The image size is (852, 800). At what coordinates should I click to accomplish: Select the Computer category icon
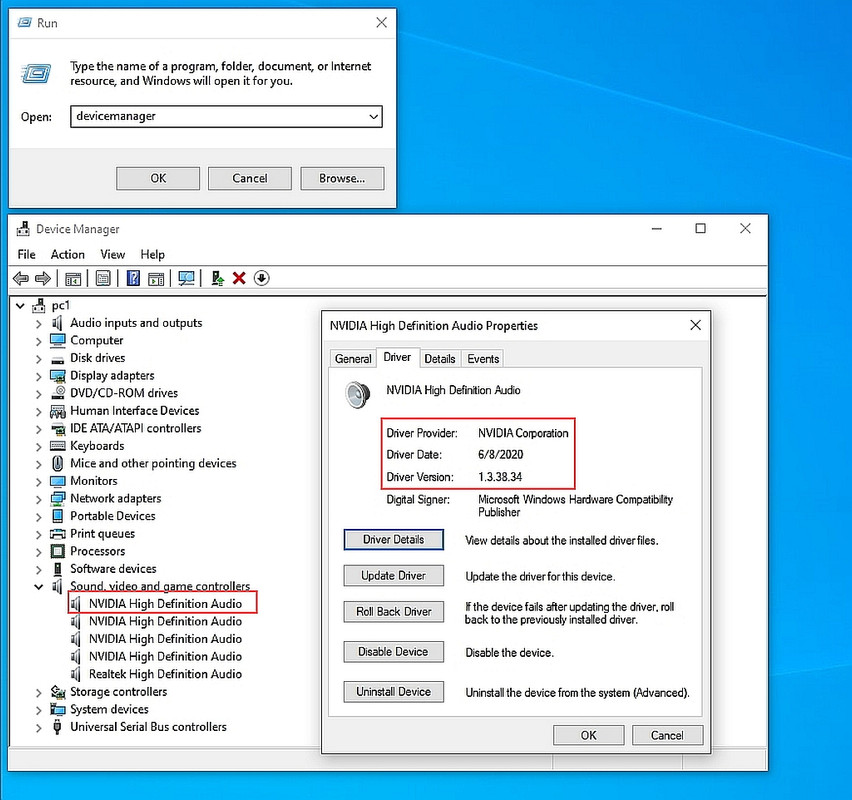pyautogui.click(x=58, y=340)
